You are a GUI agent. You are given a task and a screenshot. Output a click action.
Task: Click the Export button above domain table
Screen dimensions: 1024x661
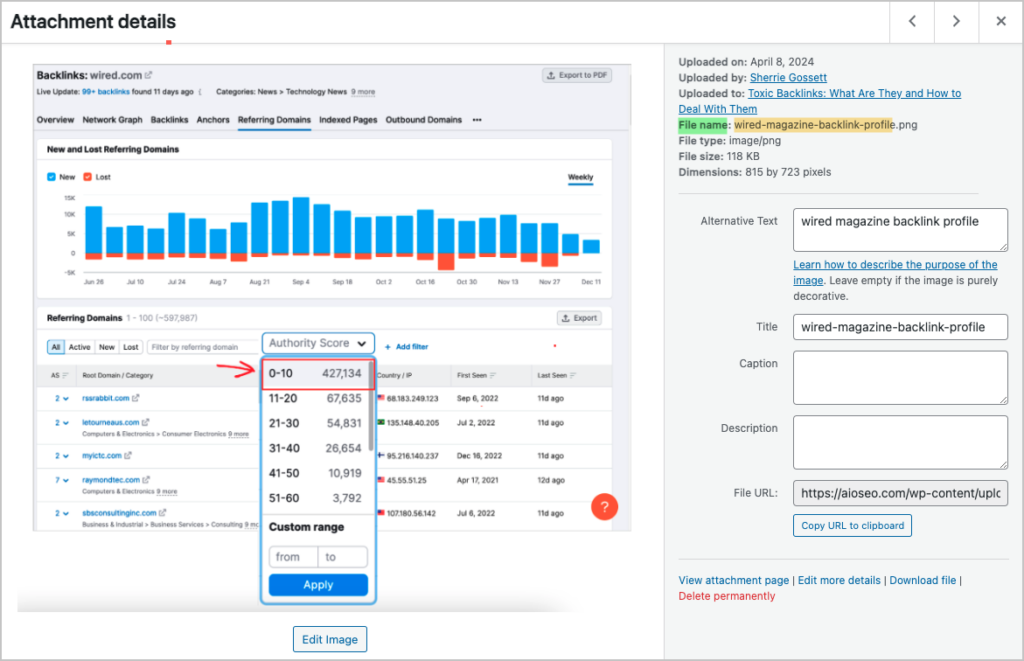coord(579,318)
